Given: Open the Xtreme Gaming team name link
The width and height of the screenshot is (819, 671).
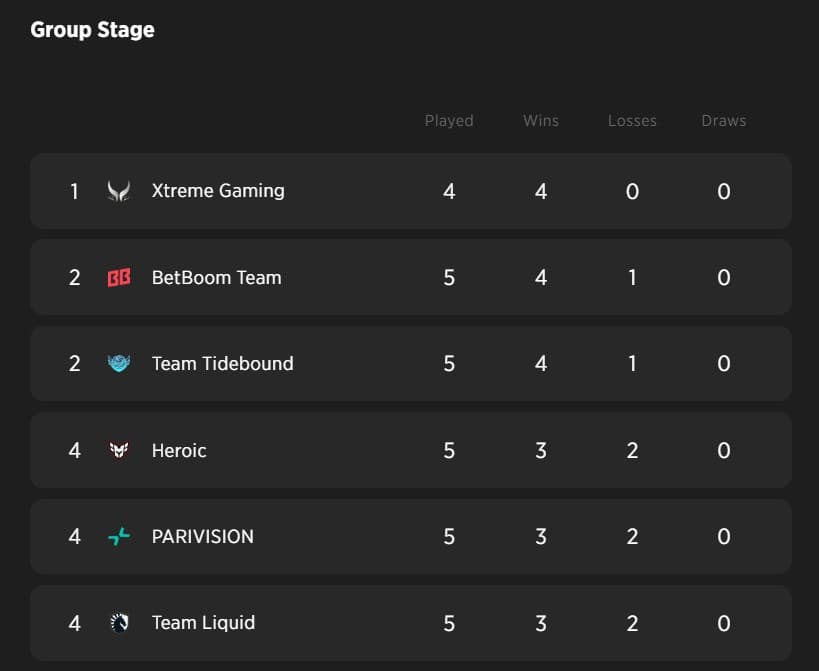Looking at the screenshot, I should coord(218,190).
